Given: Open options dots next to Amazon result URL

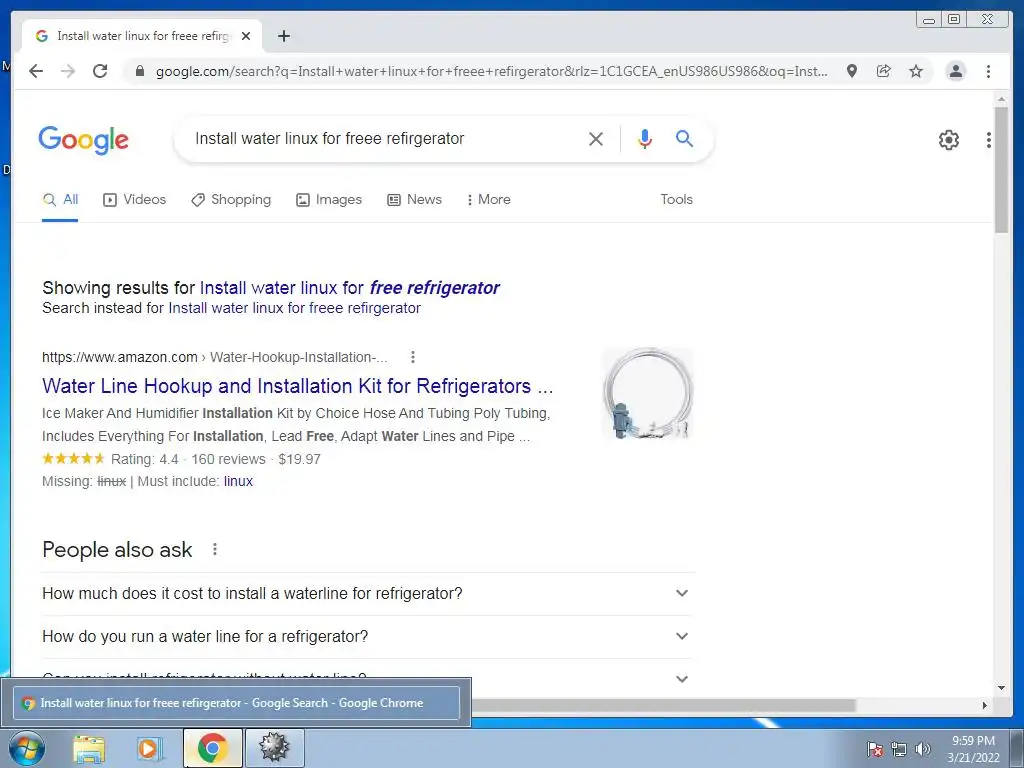Looking at the screenshot, I should click(412, 357).
